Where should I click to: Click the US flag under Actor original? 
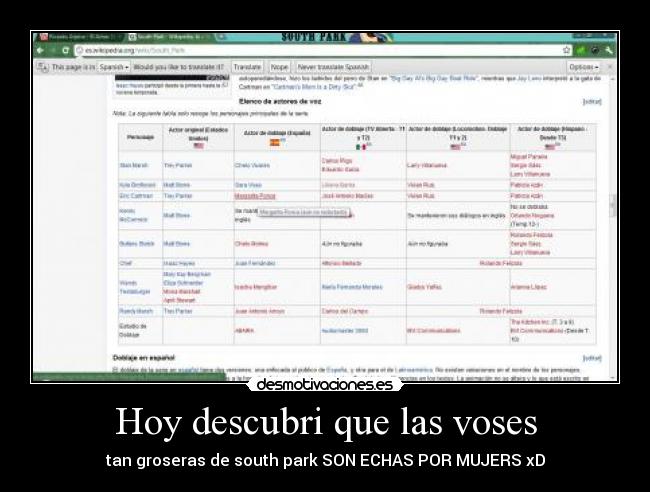coord(199,146)
